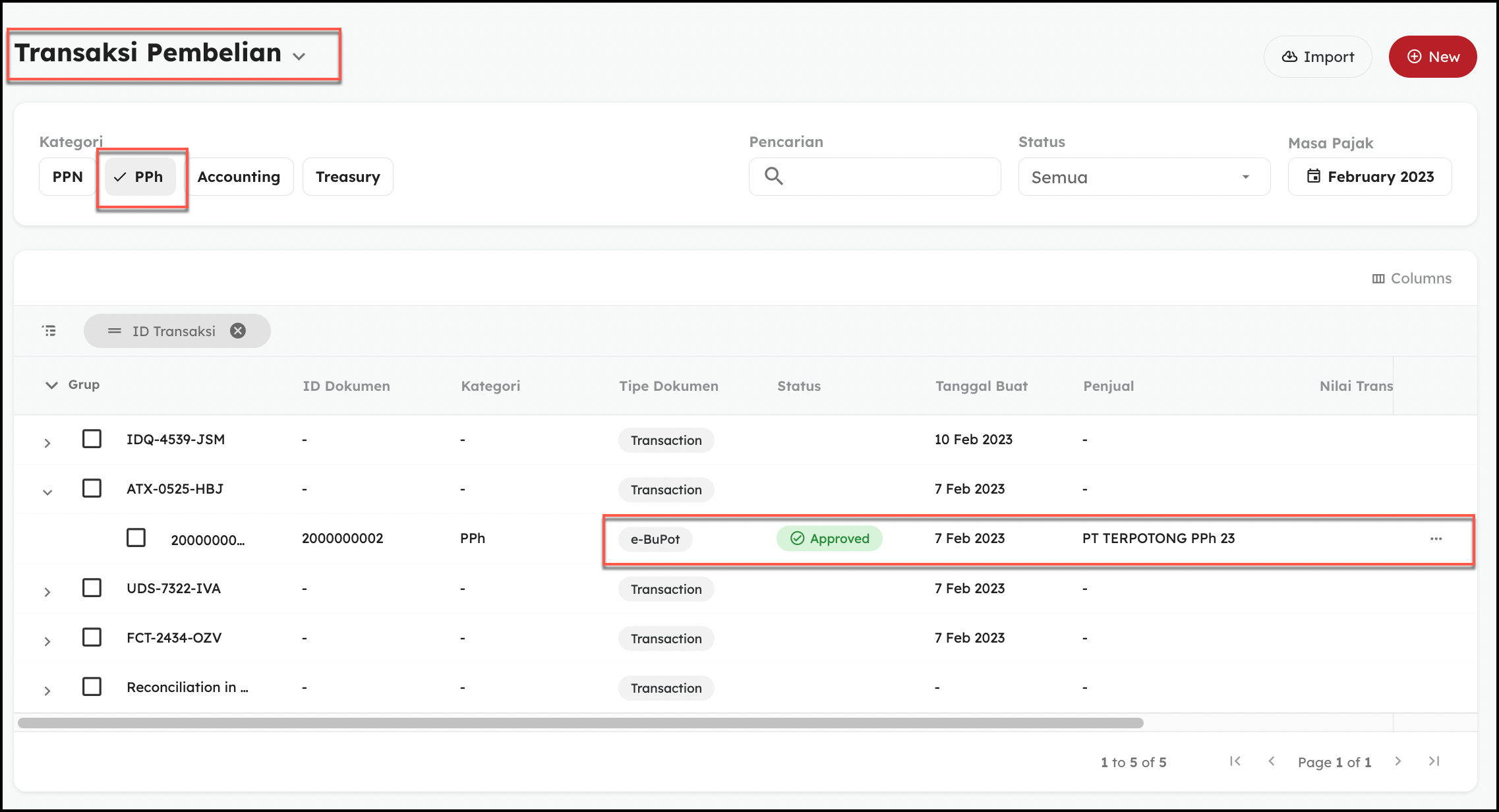
Task: Jump to the last page
Action: pos(1434,761)
